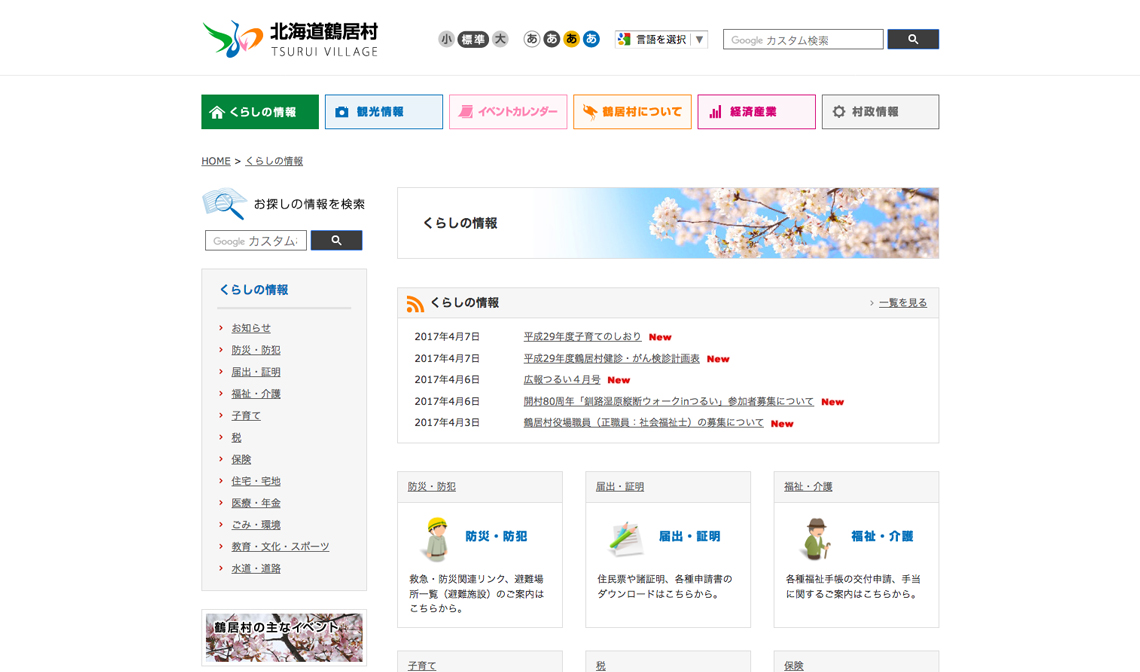The width and height of the screenshot is (1140, 672).
Task: Click the orange RSS feed icon
Action: coord(415,303)
